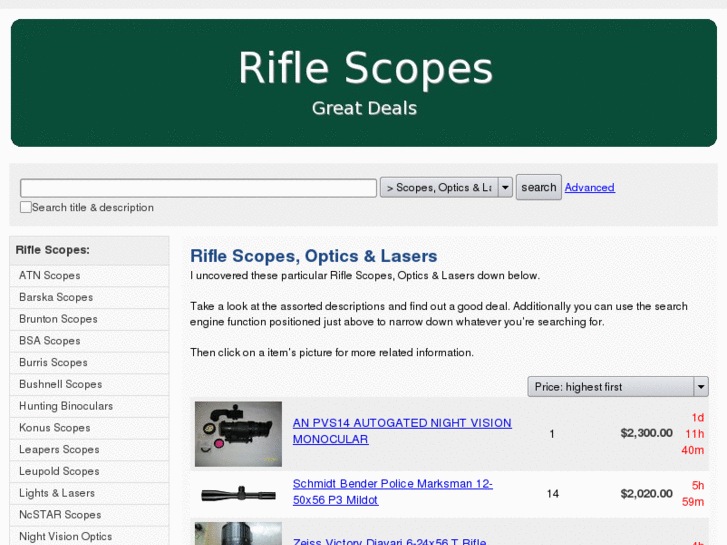This screenshot has width=727, height=545.
Task: Click the Schmidt Bender scope thumbnail image
Action: 238,493
